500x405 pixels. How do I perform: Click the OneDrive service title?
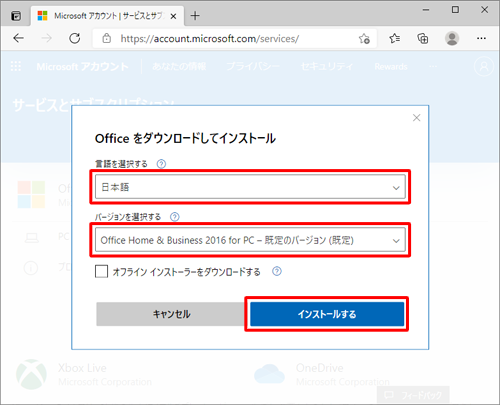click(x=320, y=368)
